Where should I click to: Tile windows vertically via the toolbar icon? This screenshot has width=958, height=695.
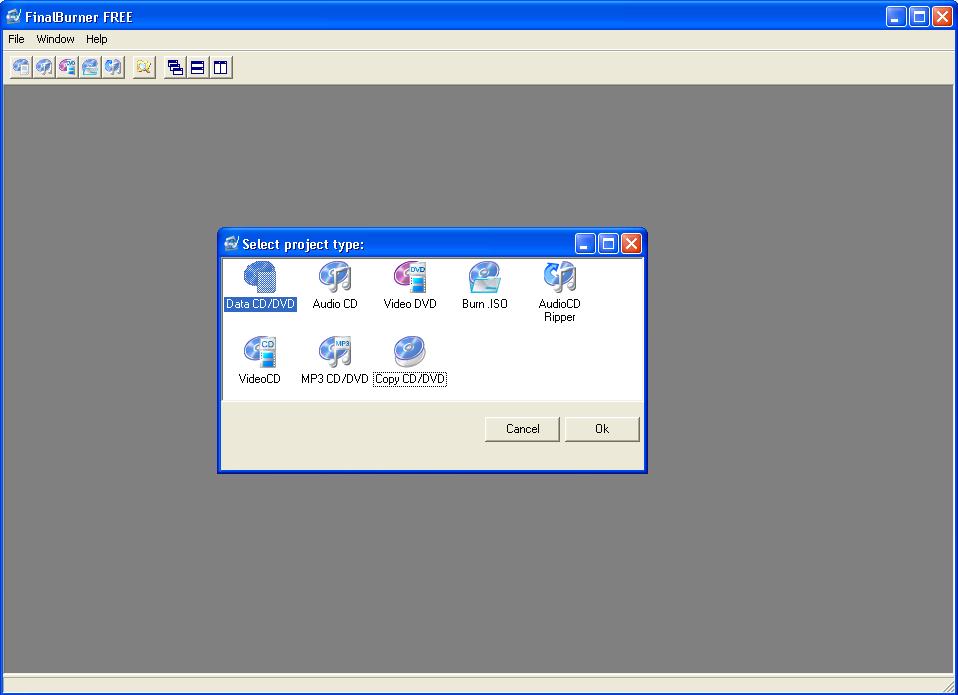pyautogui.click(x=221, y=67)
